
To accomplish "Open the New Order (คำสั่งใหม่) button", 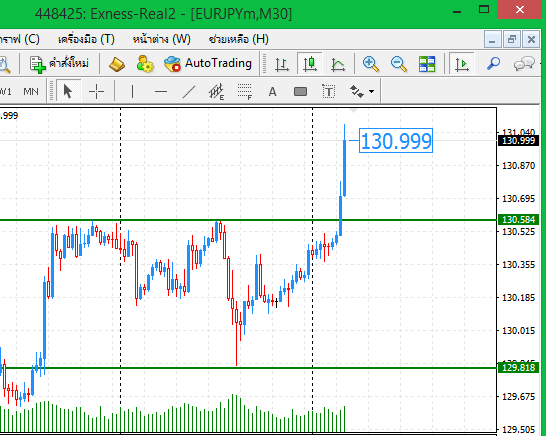I will (59, 64).
